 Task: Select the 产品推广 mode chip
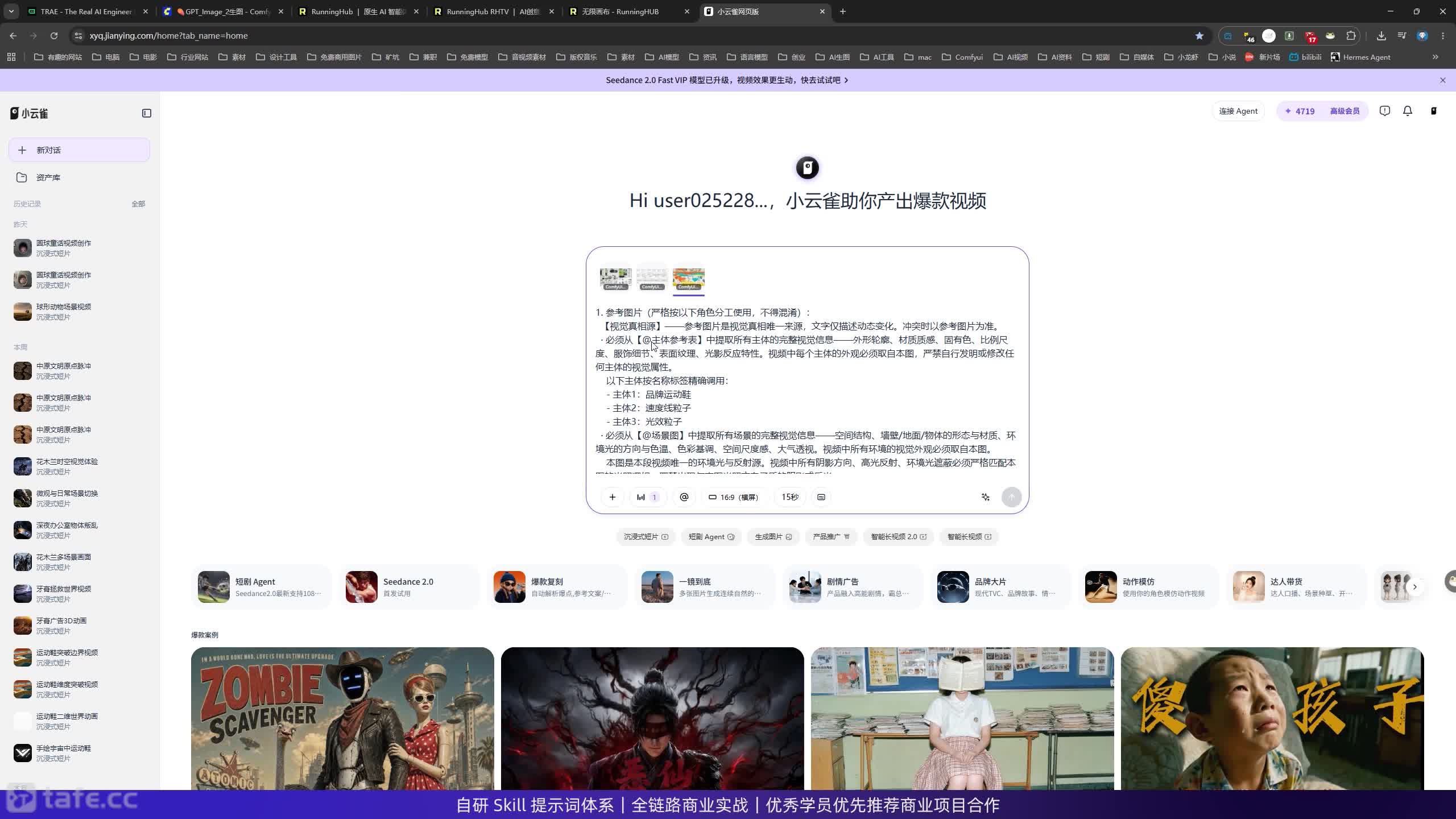pos(831,537)
